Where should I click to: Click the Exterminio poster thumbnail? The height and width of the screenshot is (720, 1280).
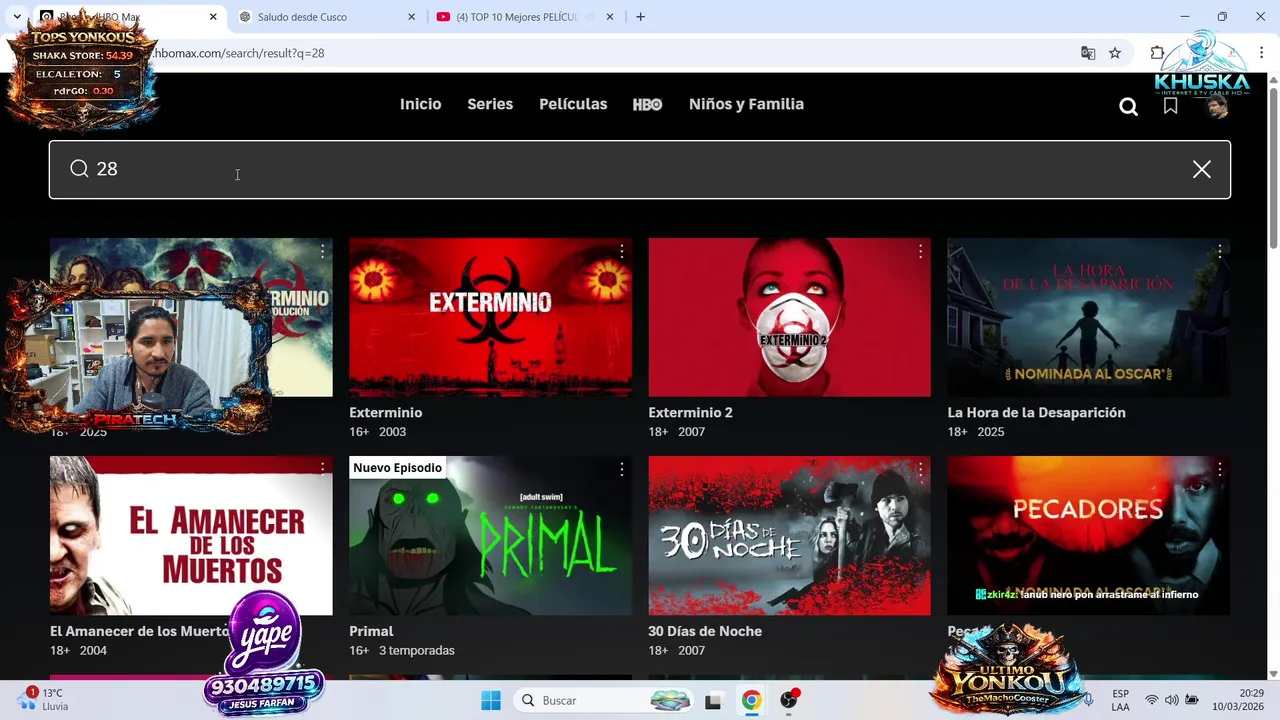click(490, 317)
